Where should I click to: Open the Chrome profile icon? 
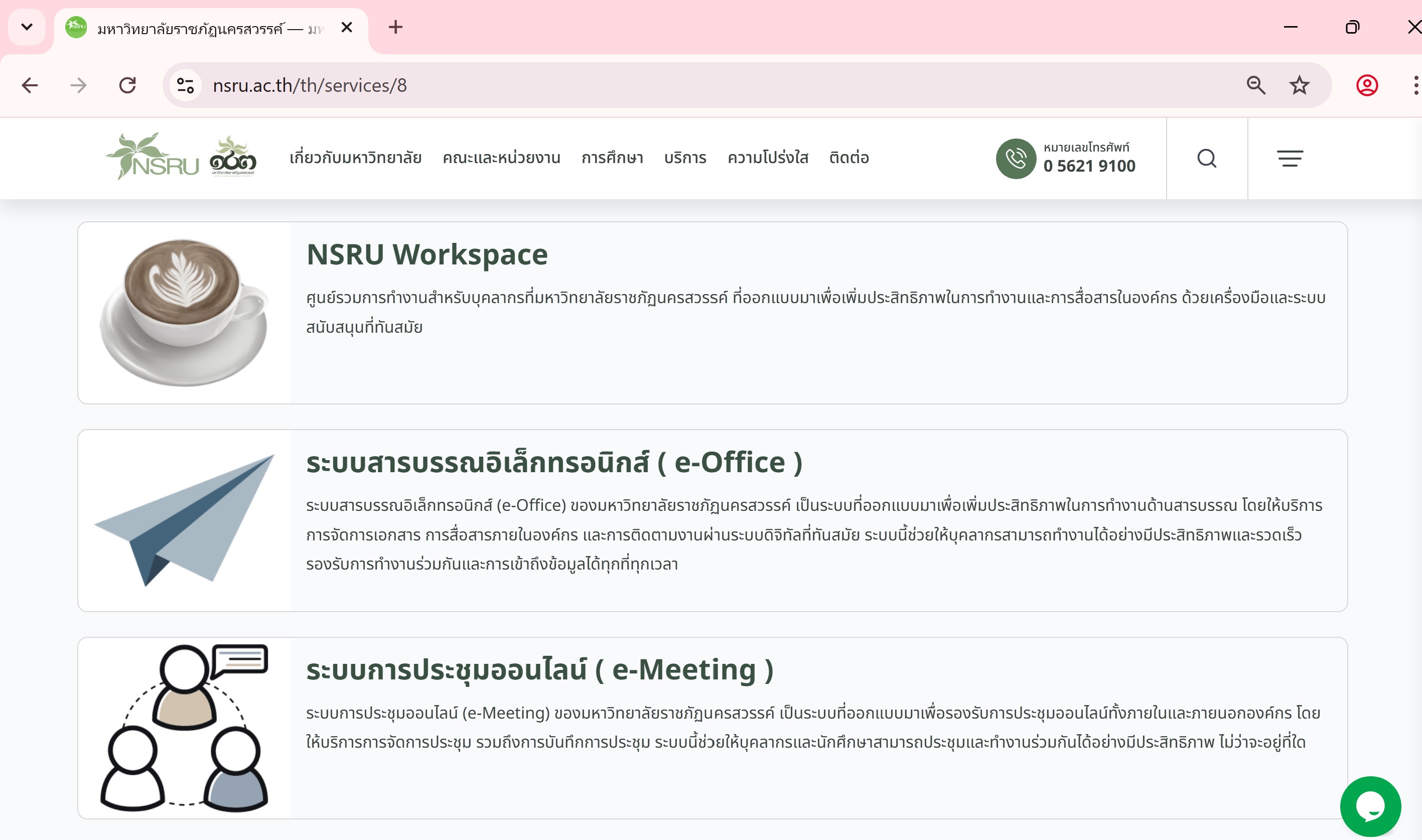pyautogui.click(x=1366, y=85)
